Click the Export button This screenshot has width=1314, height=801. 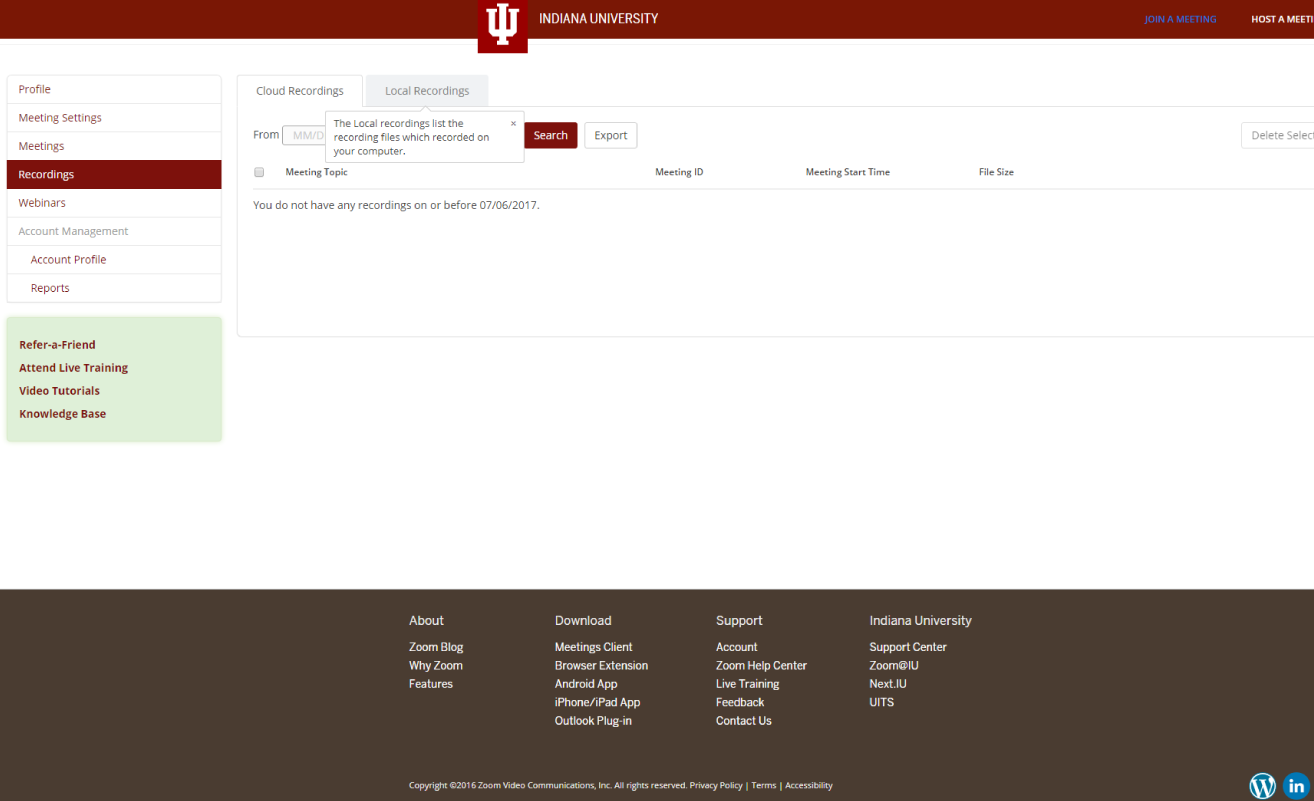point(611,135)
